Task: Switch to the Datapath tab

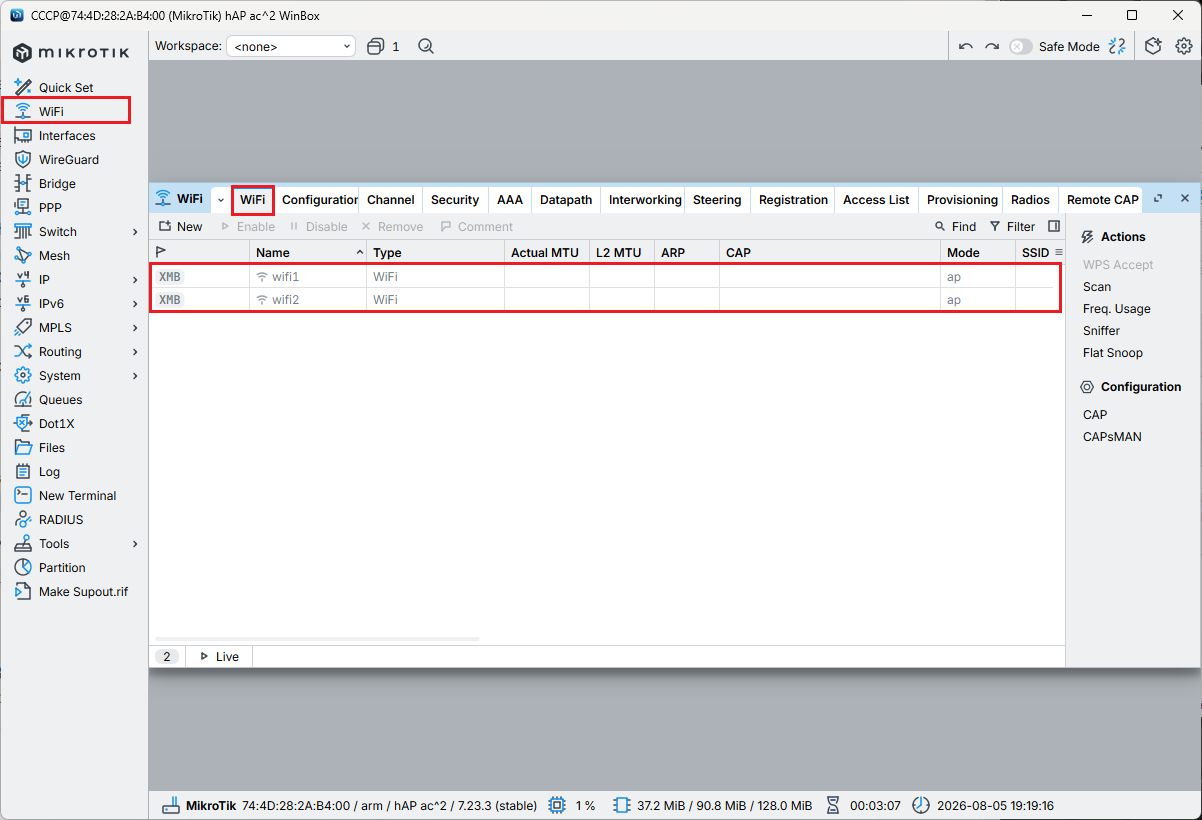Action: (x=566, y=200)
